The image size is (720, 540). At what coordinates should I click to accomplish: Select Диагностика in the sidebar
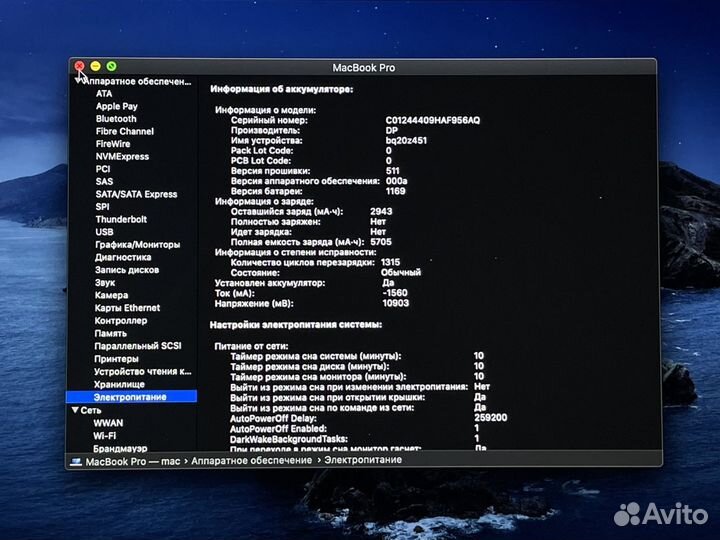[x=123, y=257]
